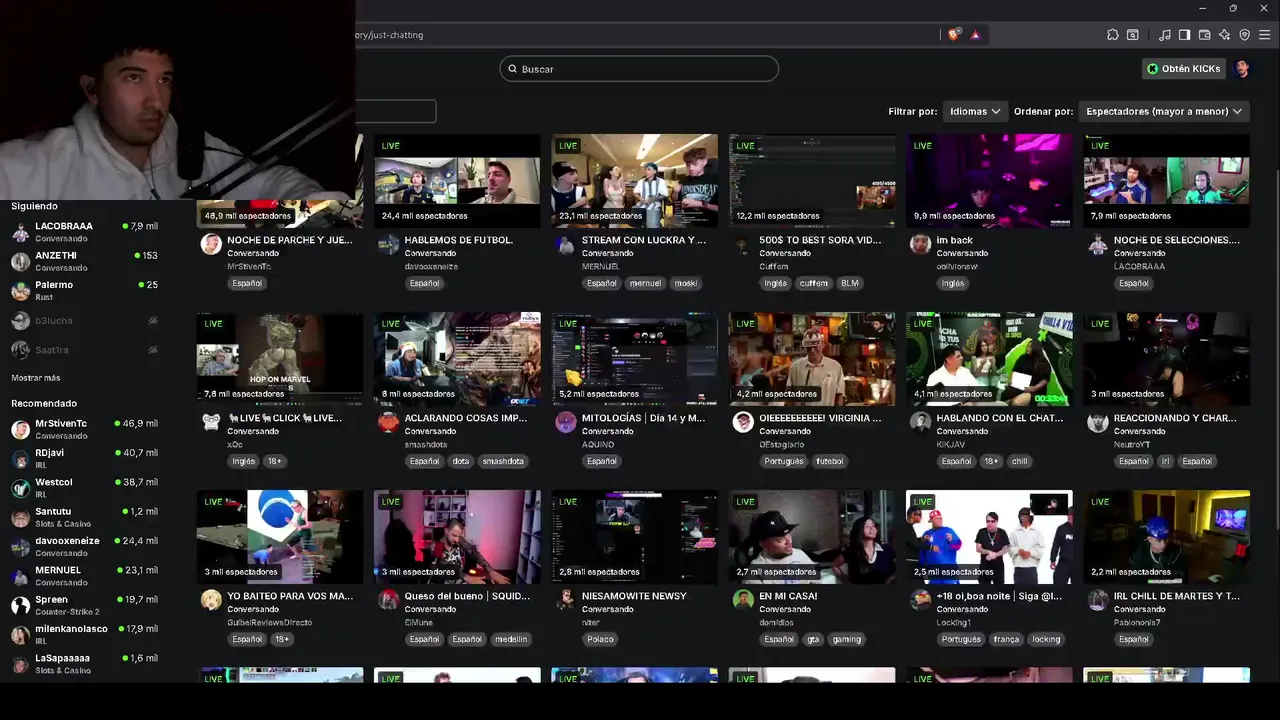Open offline b3lucha channel in sidebar

[x=85, y=321]
